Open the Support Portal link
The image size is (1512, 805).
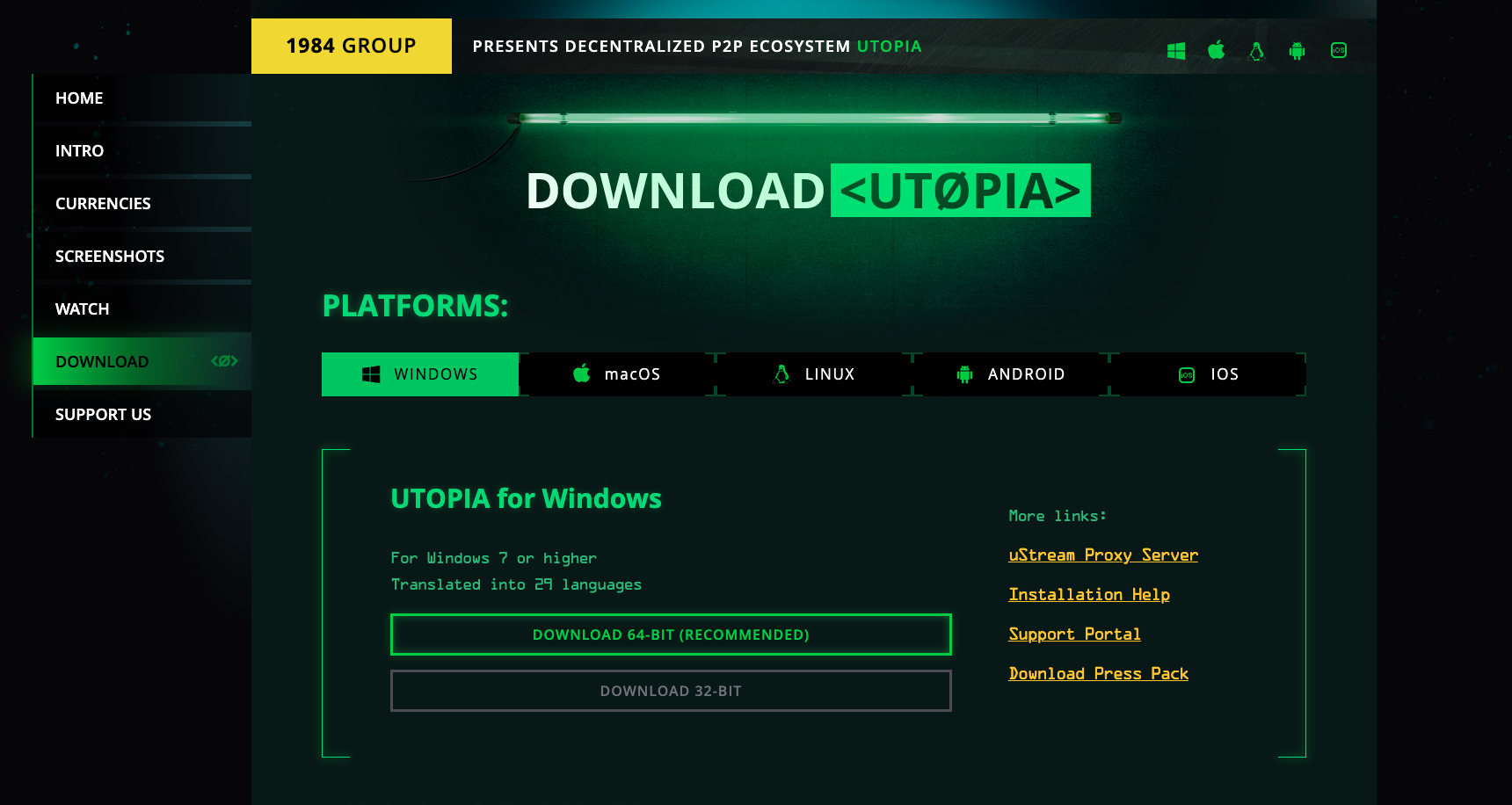tap(1074, 635)
